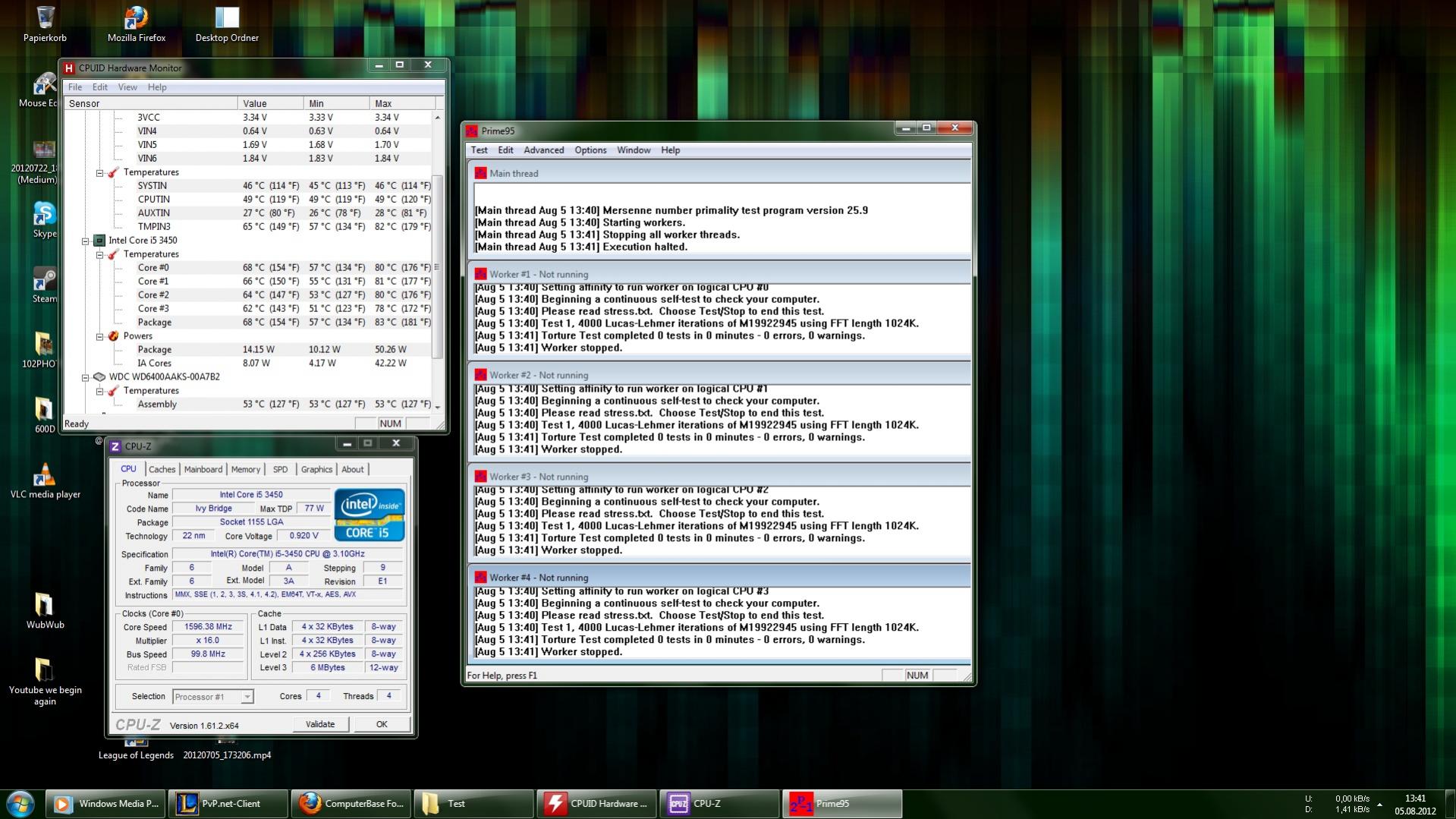Select the Youtube we begin again file
The width and height of the screenshot is (1456, 819).
[45, 682]
